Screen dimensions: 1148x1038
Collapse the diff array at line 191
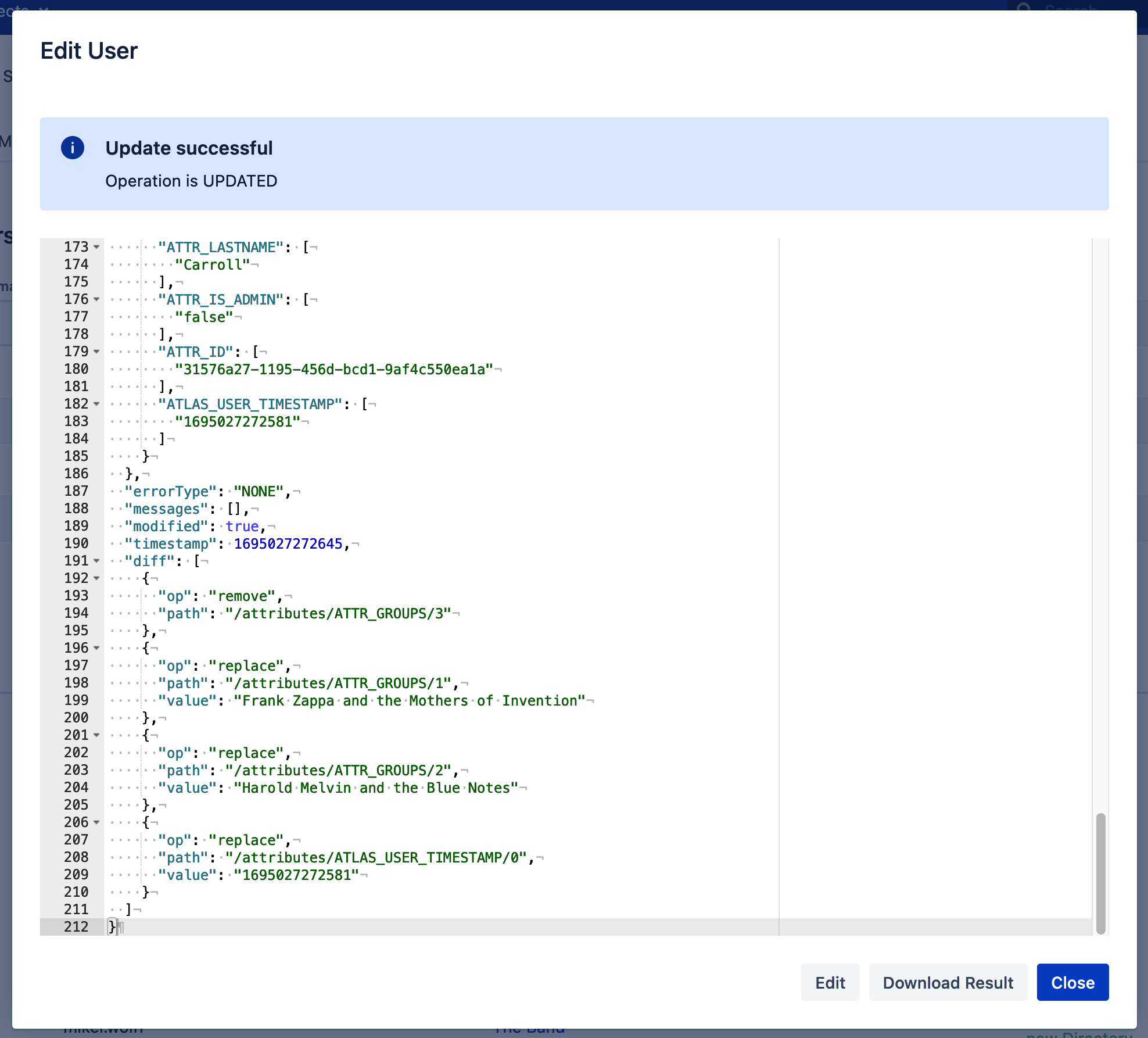[x=96, y=561]
